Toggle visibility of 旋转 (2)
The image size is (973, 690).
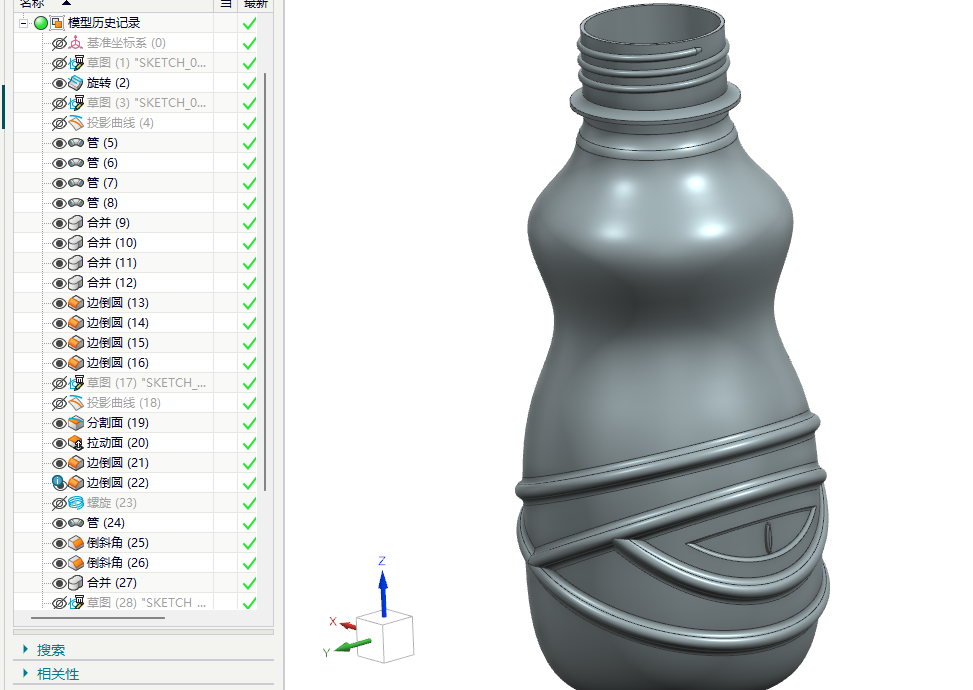click(x=59, y=83)
